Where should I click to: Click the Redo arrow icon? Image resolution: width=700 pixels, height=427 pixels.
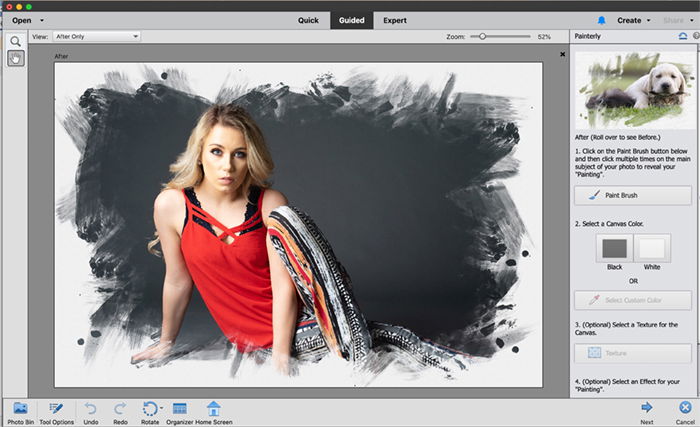pyautogui.click(x=120, y=408)
